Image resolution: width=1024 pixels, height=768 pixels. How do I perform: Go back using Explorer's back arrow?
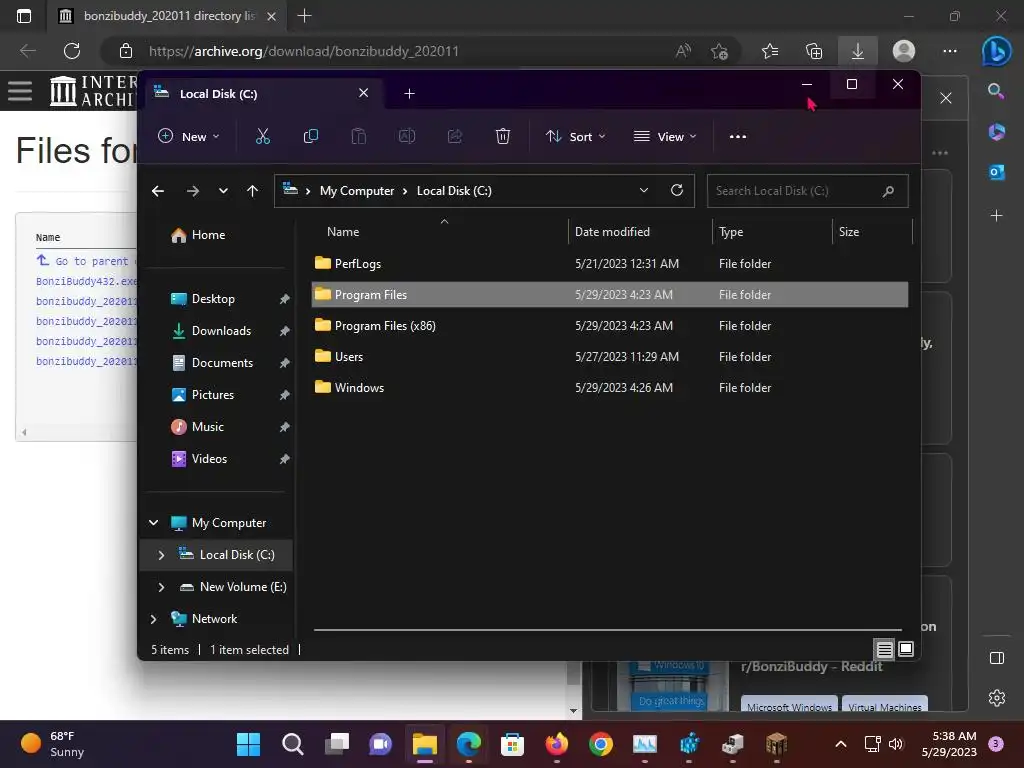[x=157, y=191]
